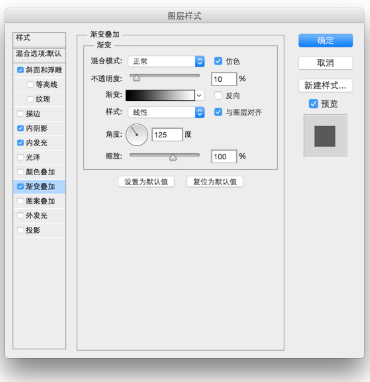Enable the 颜色叠加 checkbox
The height and width of the screenshot is (382, 370).
click(x=20, y=172)
